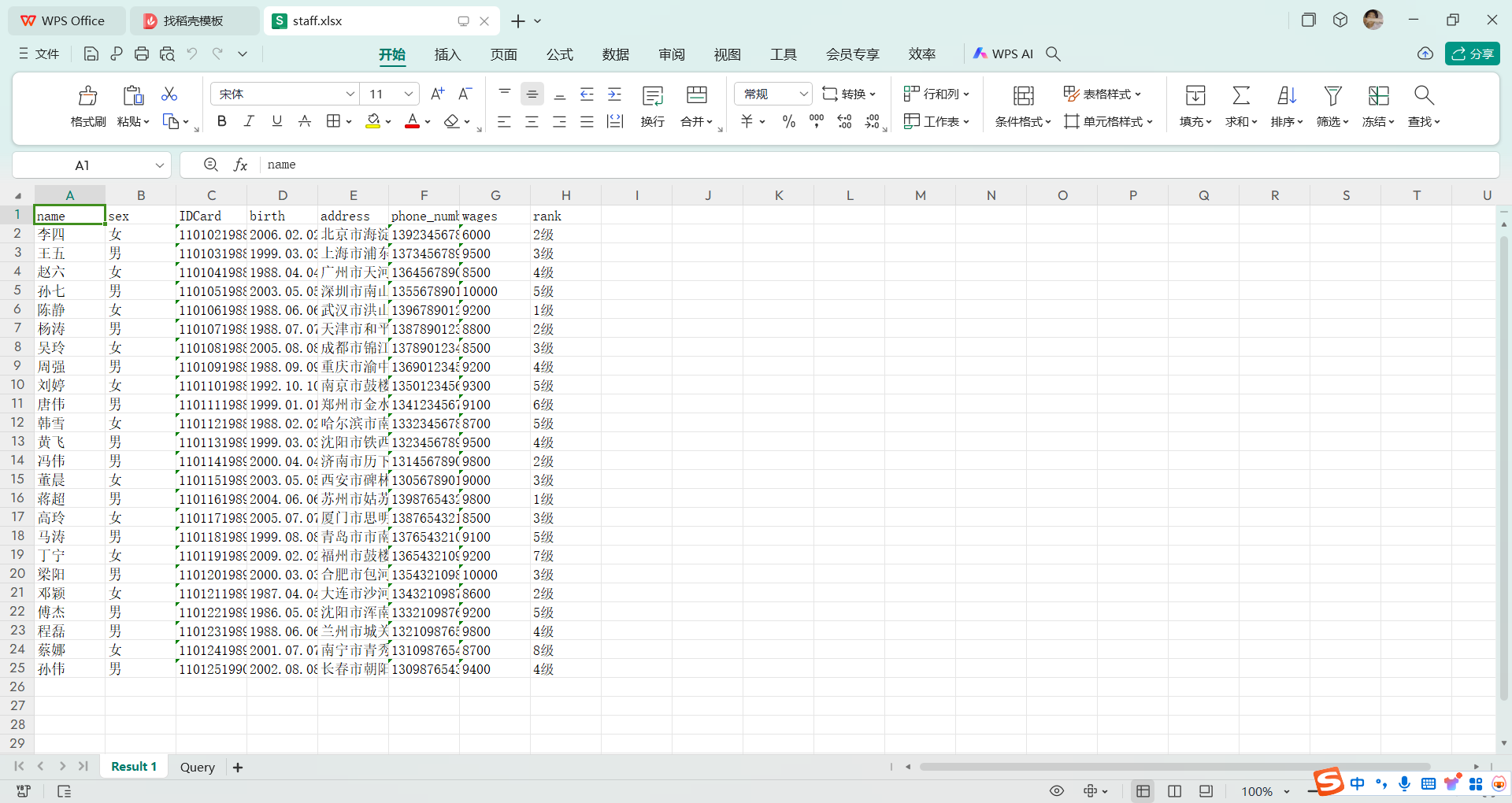Click the Cut scissors icon

tap(169, 94)
